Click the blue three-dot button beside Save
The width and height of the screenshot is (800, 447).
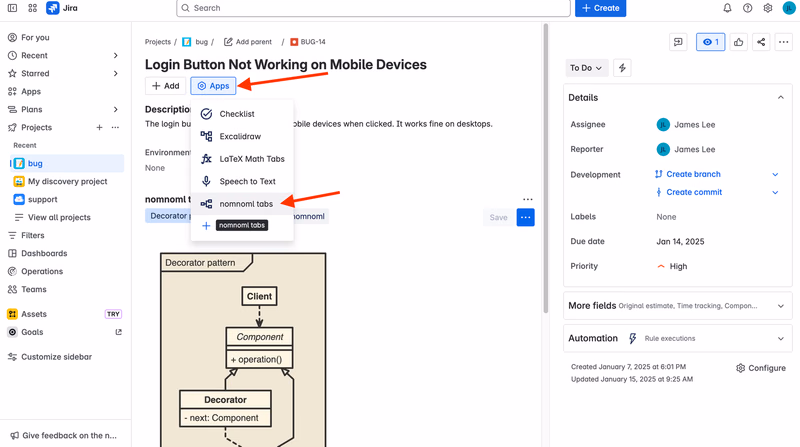click(x=526, y=217)
